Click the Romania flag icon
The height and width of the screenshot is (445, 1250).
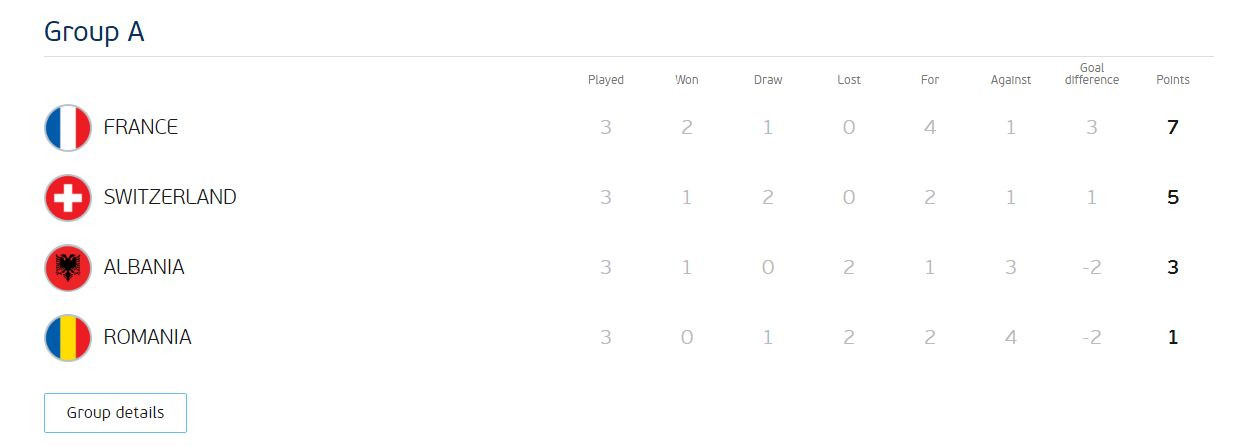click(68, 338)
